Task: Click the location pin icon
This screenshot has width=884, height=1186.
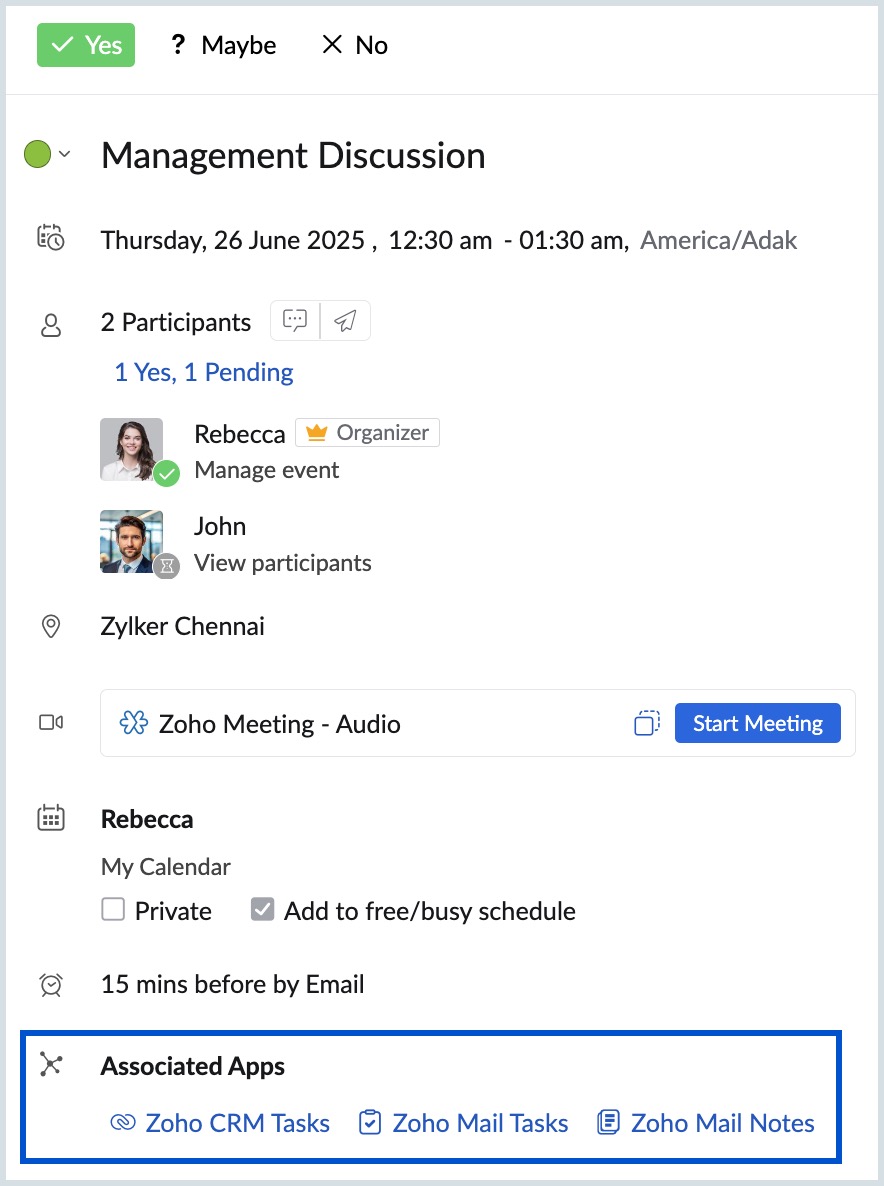Action: coord(50,627)
